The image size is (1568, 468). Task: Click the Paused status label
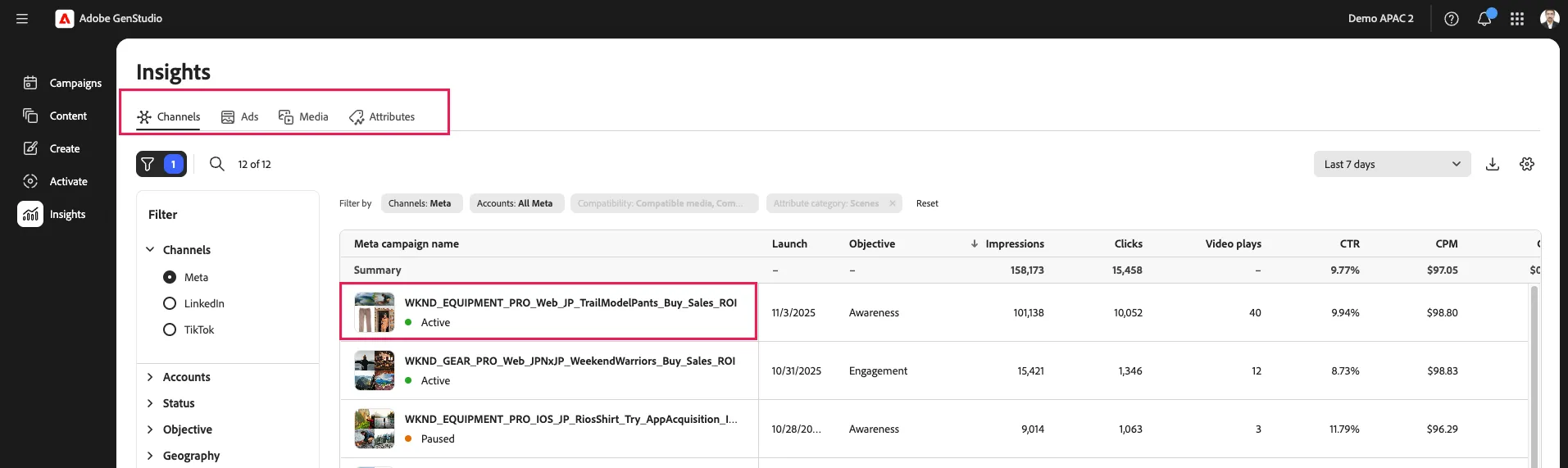click(x=438, y=438)
